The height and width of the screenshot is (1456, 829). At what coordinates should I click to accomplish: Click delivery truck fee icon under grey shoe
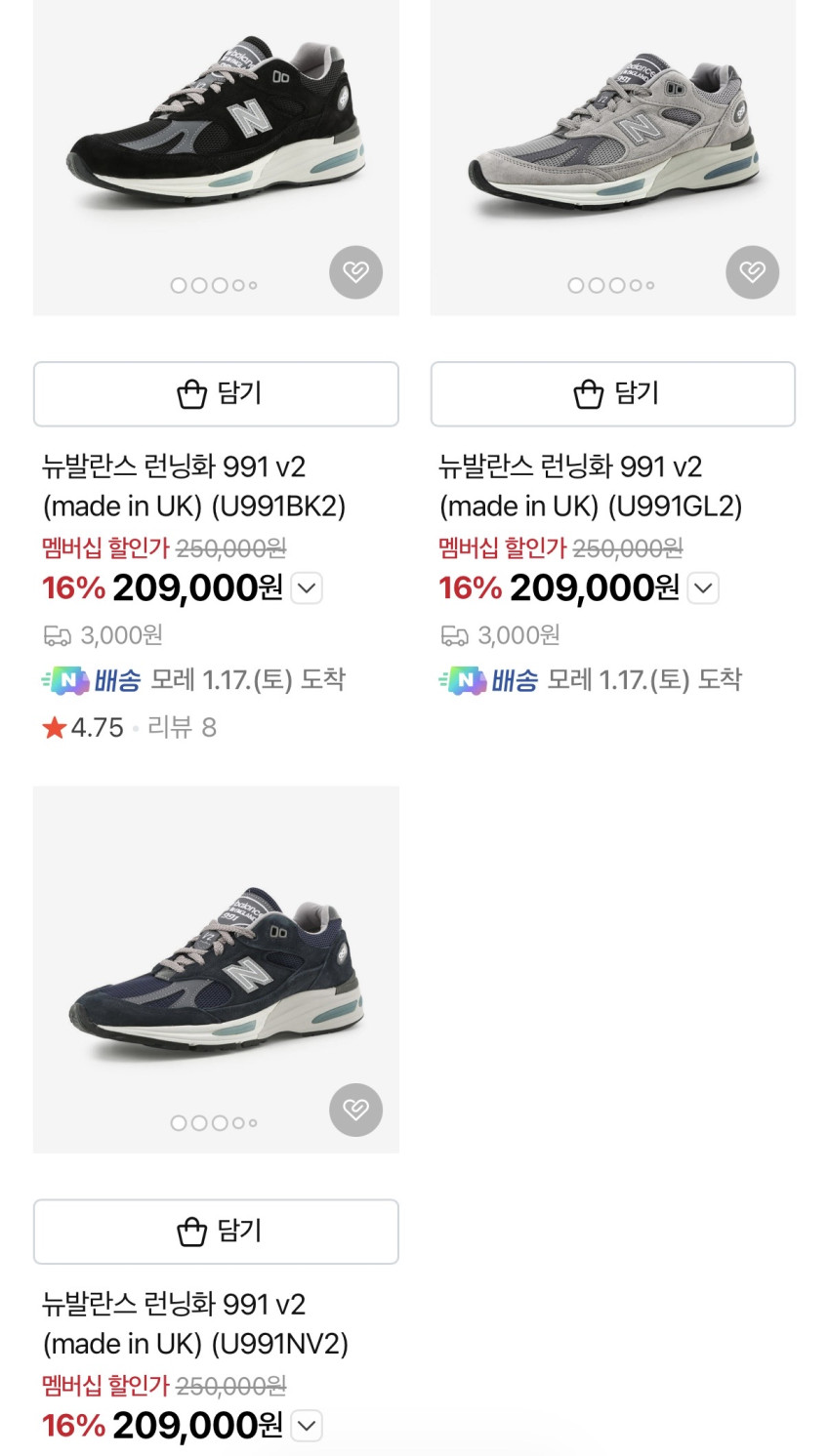[454, 636]
